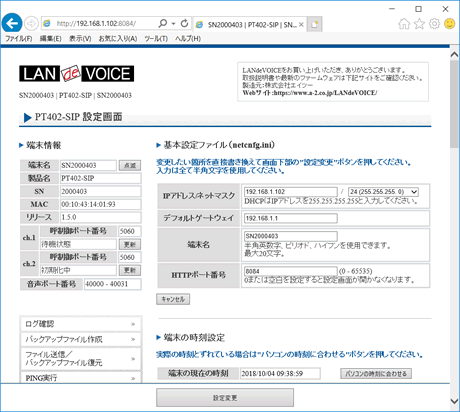Open the ログ確認 menu item
The image size is (460, 412).
(81, 324)
